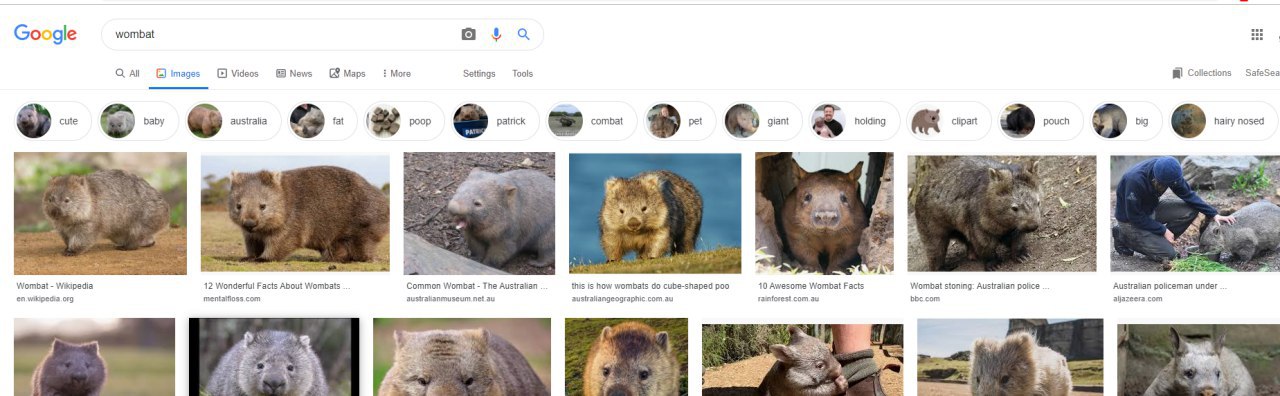Open Collections
Image resolution: width=1280 pixels, height=396 pixels.
[1202, 73]
